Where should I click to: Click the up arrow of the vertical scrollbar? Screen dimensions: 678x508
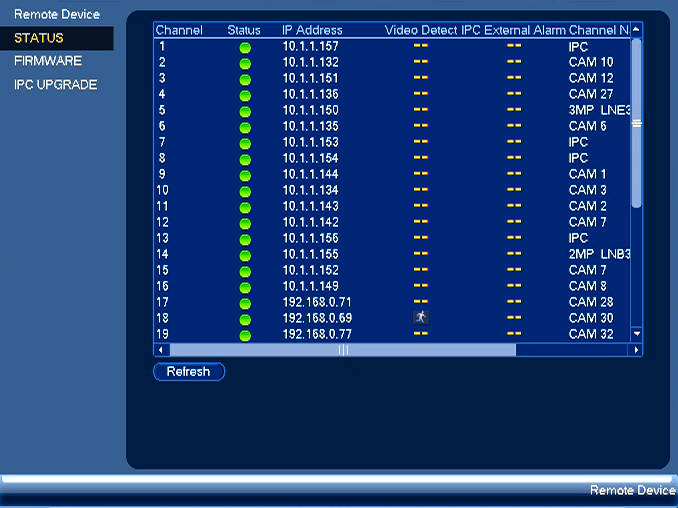636,30
